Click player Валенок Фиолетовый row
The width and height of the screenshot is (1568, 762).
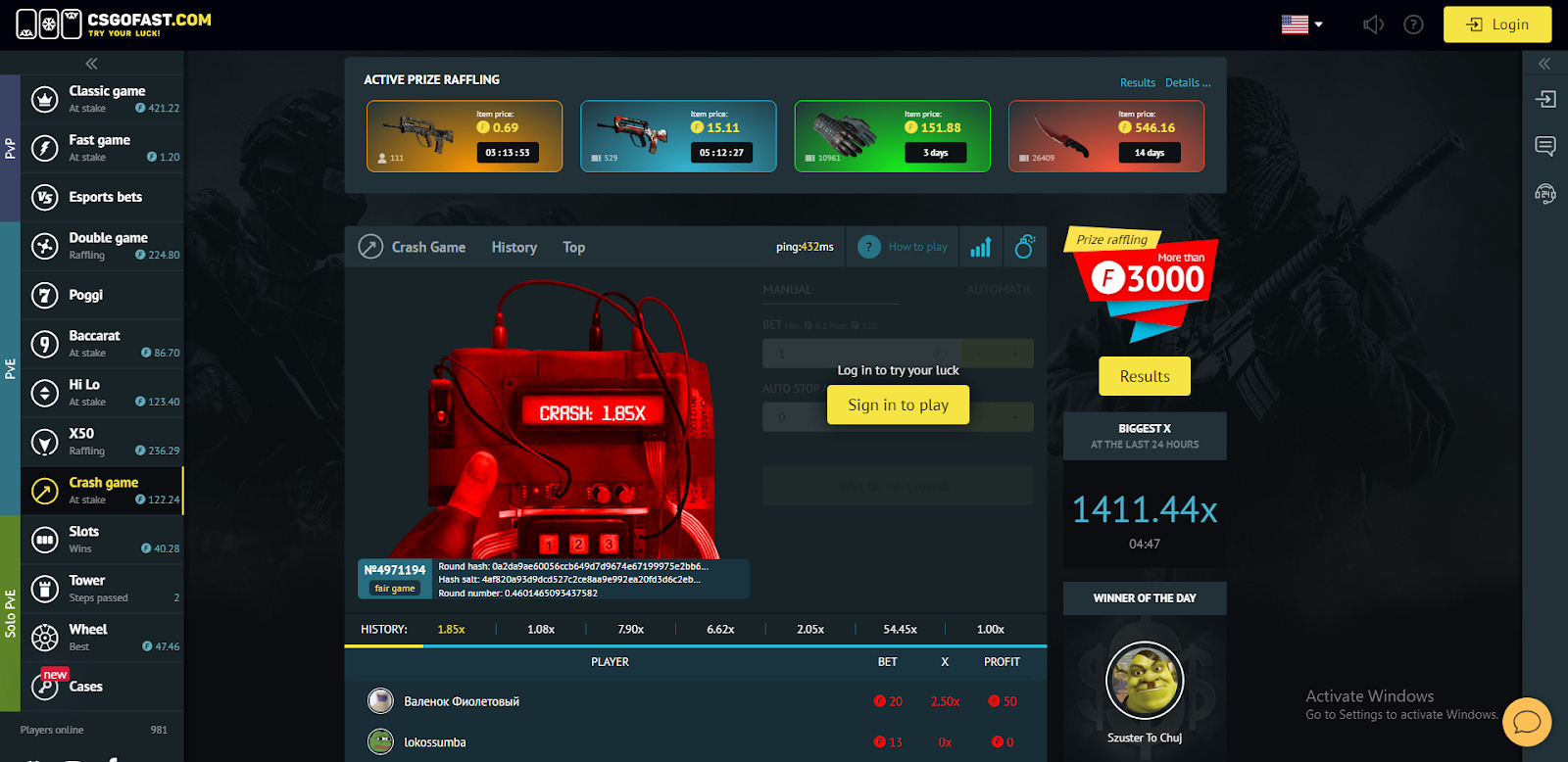[696, 701]
